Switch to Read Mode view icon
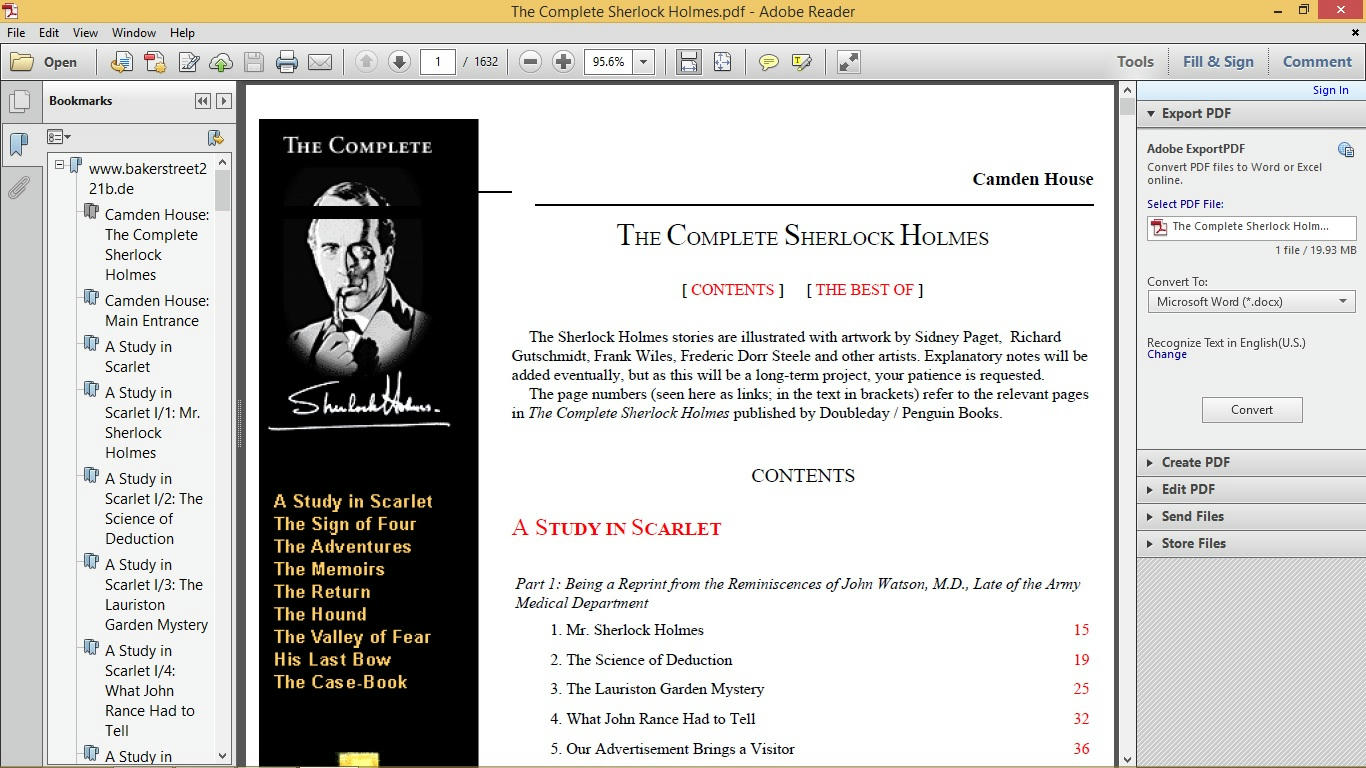The width and height of the screenshot is (1366, 768). pos(848,62)
